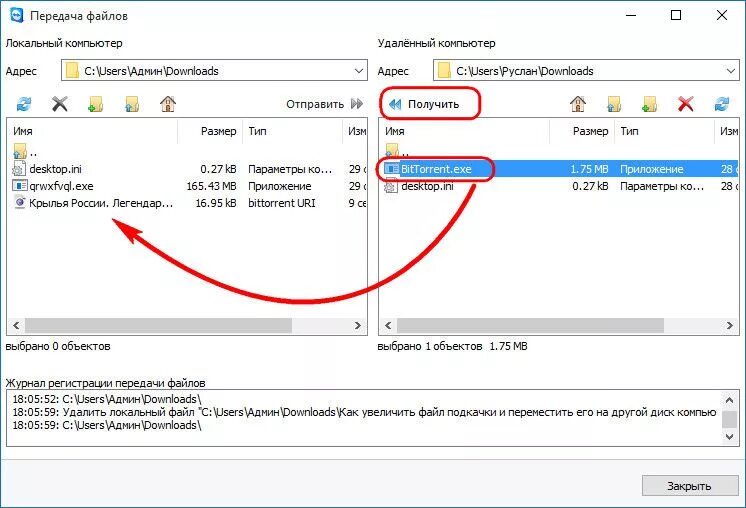
Task: Click status 'выбрано 0 объектов'
Action: 58,346
